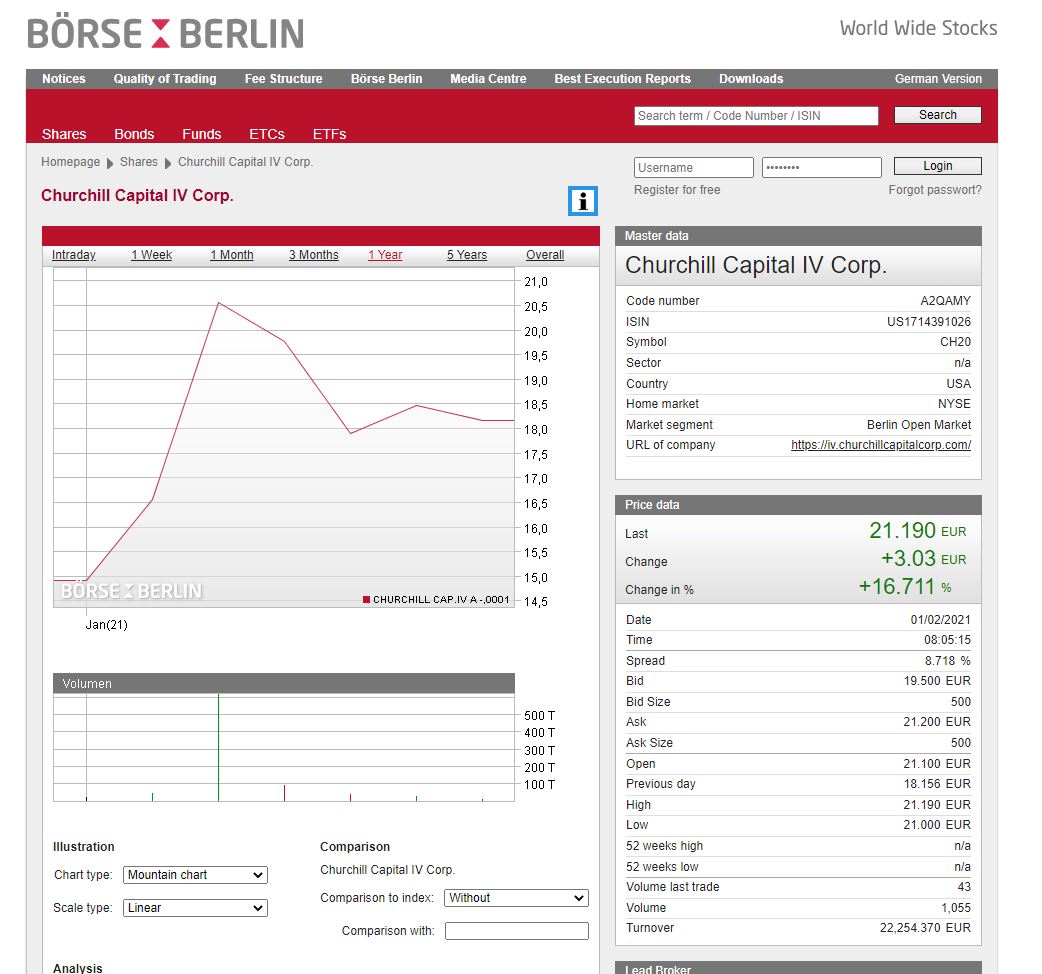Click Forgot password link
This screenshot has height=974, width=1042.
[935, 190]
